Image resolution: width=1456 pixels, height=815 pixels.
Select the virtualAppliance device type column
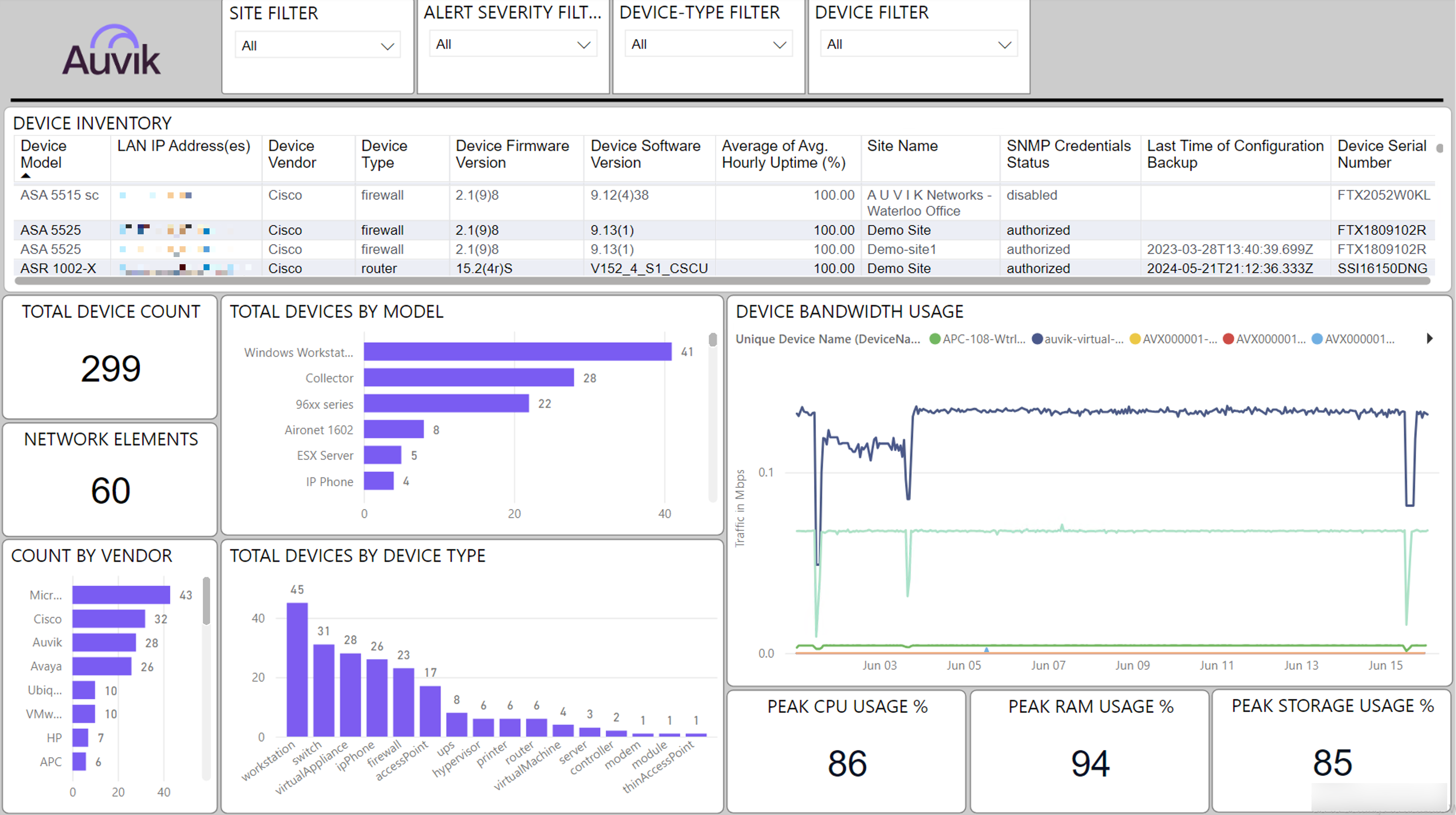point(350,694)
